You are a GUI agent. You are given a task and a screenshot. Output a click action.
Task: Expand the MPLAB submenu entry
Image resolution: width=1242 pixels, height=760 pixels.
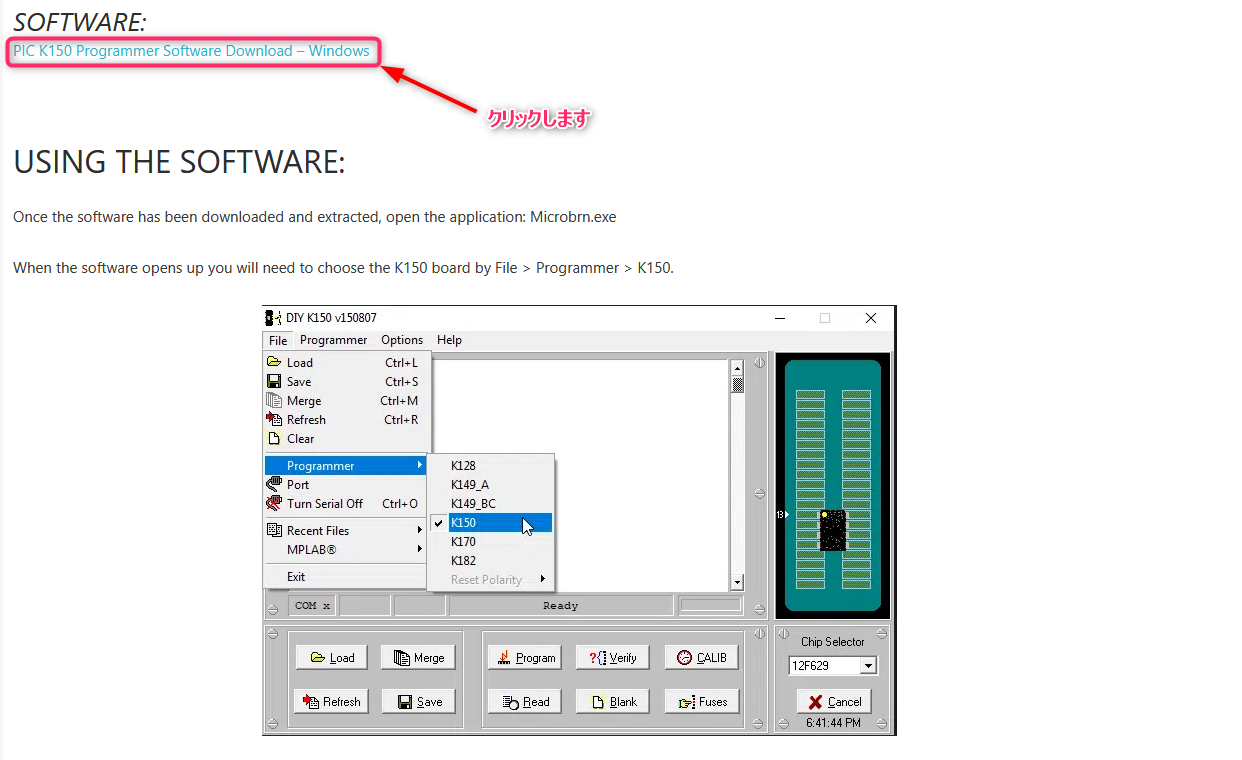point(346,549)
